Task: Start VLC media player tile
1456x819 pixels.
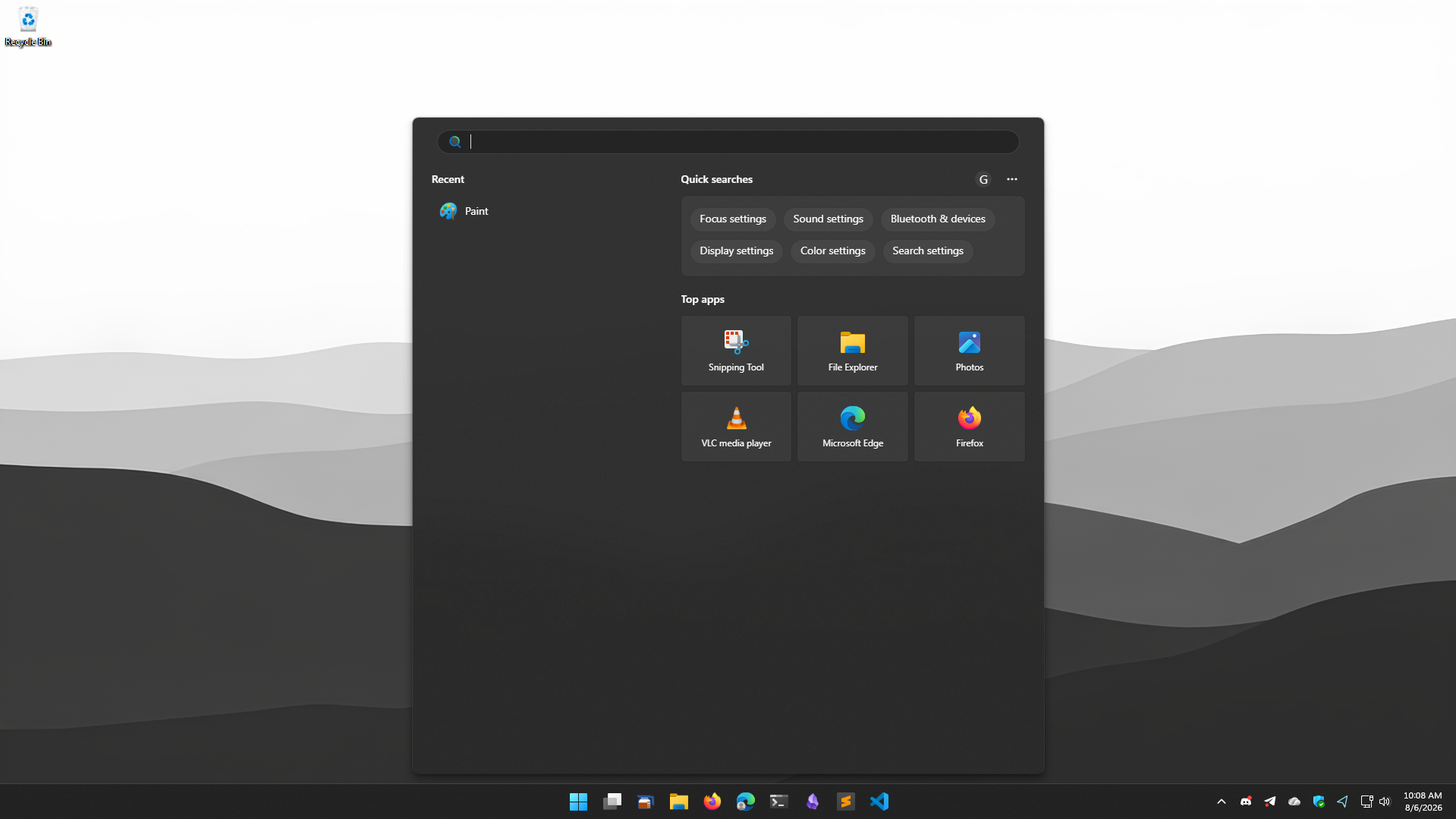Action: [x=736, y=427]
